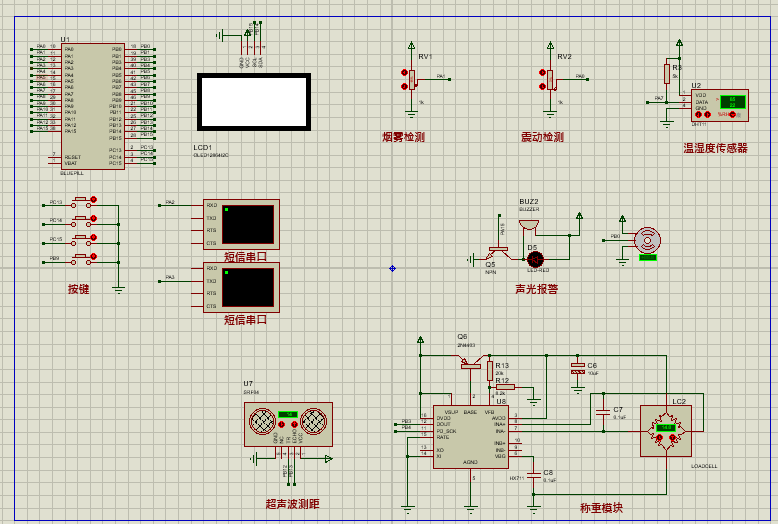Click the left red arrow on SRF04
This screenshot has height=524, width=778.
click(281, 425)
